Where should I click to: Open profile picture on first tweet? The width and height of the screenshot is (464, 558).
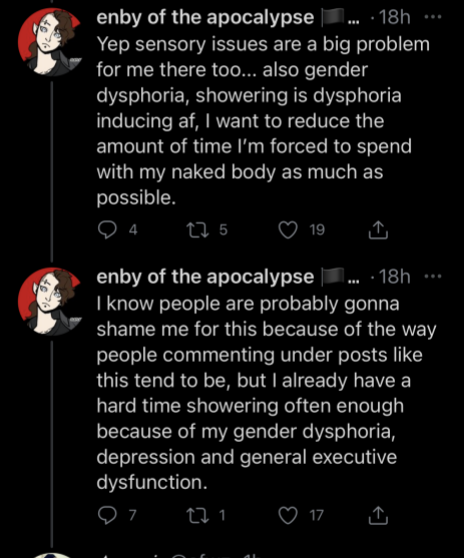click(x=50, y=42)
